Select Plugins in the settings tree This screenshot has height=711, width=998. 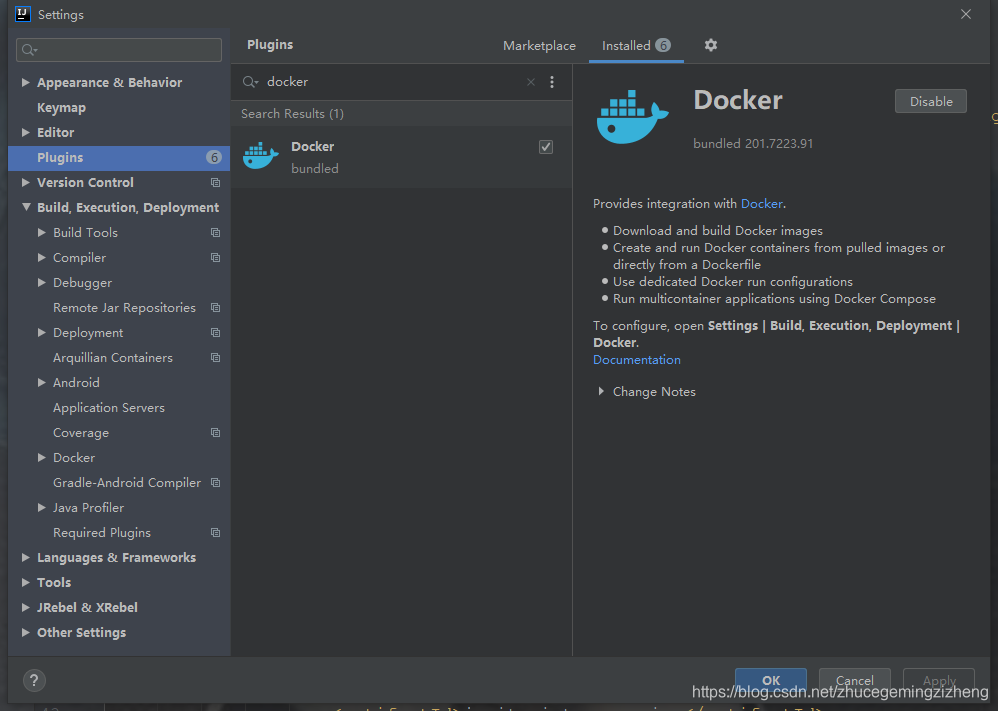119,158
